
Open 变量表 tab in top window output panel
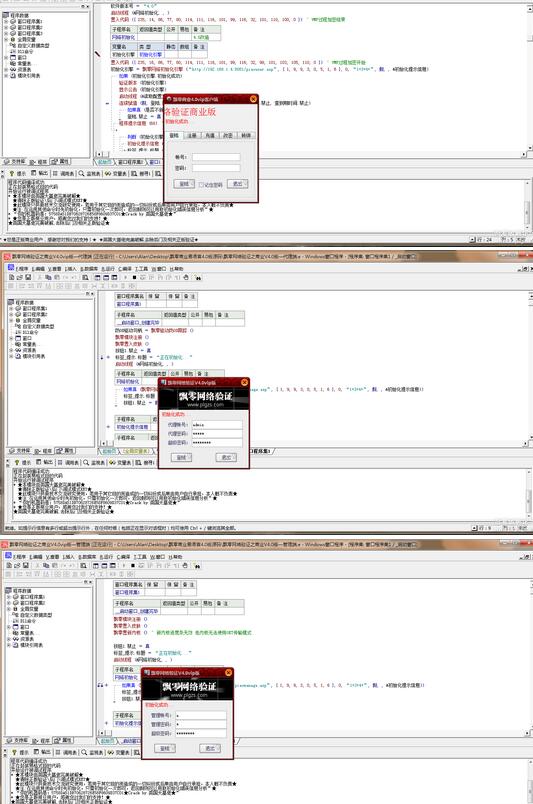coord(116,174)
